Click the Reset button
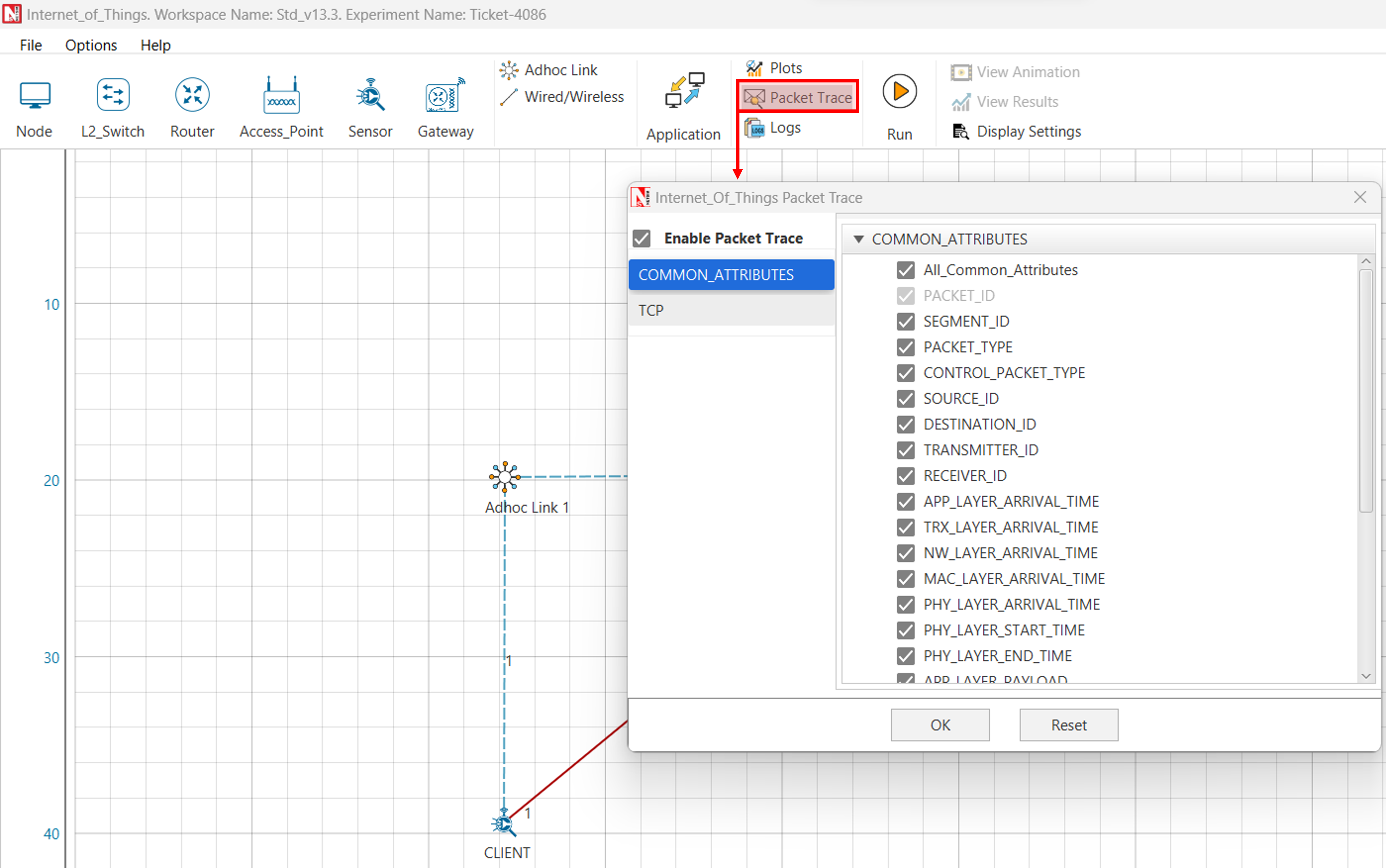Viewport: 1386px width, 868px height. (x=1068, y=725)
